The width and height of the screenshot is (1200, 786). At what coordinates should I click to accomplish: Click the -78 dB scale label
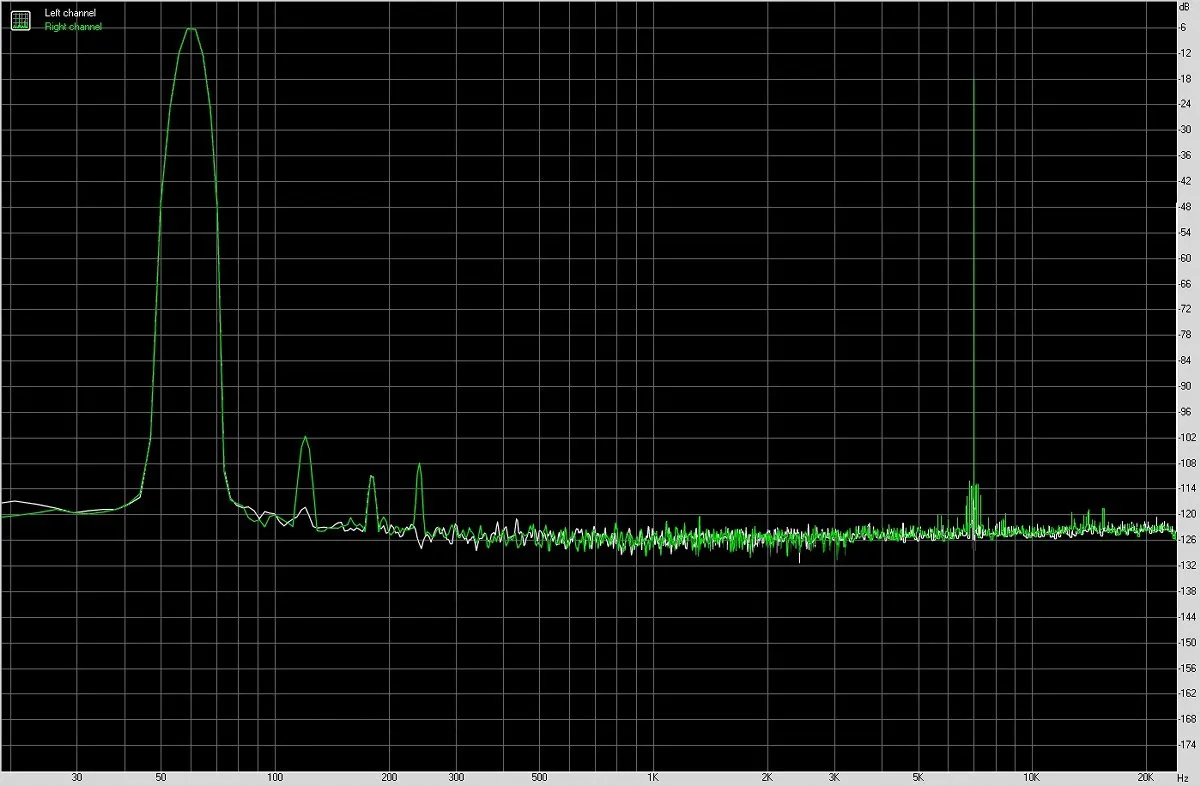(1186, 335)
